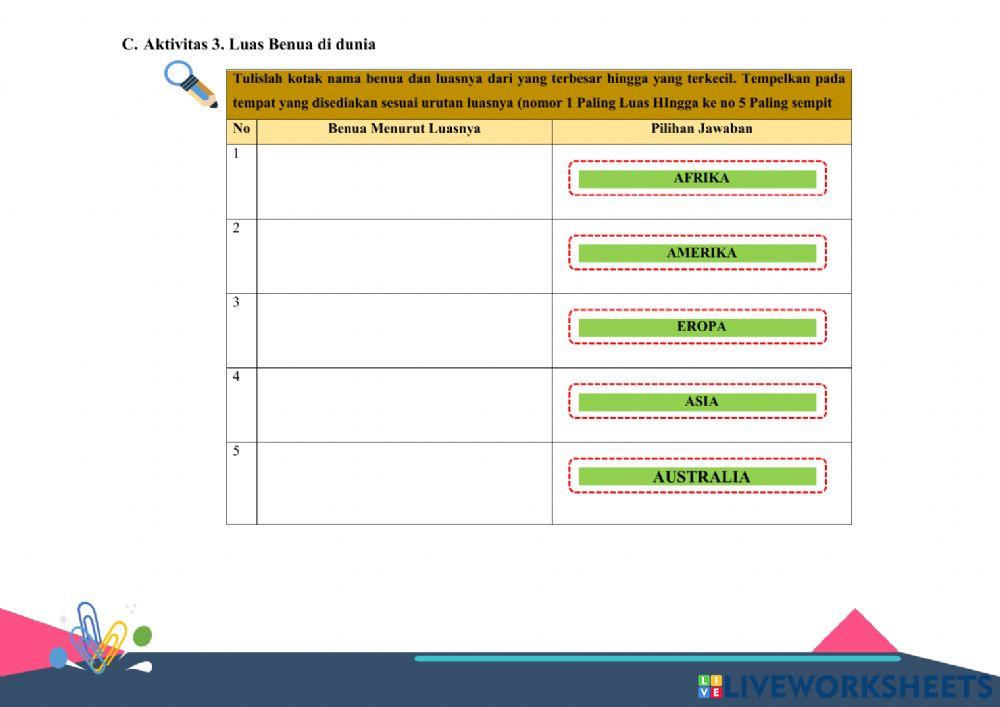Click the 'Pilihan Jawaban' column header
The height and width of the screenshot is (707, 1000).
point(701,129)
